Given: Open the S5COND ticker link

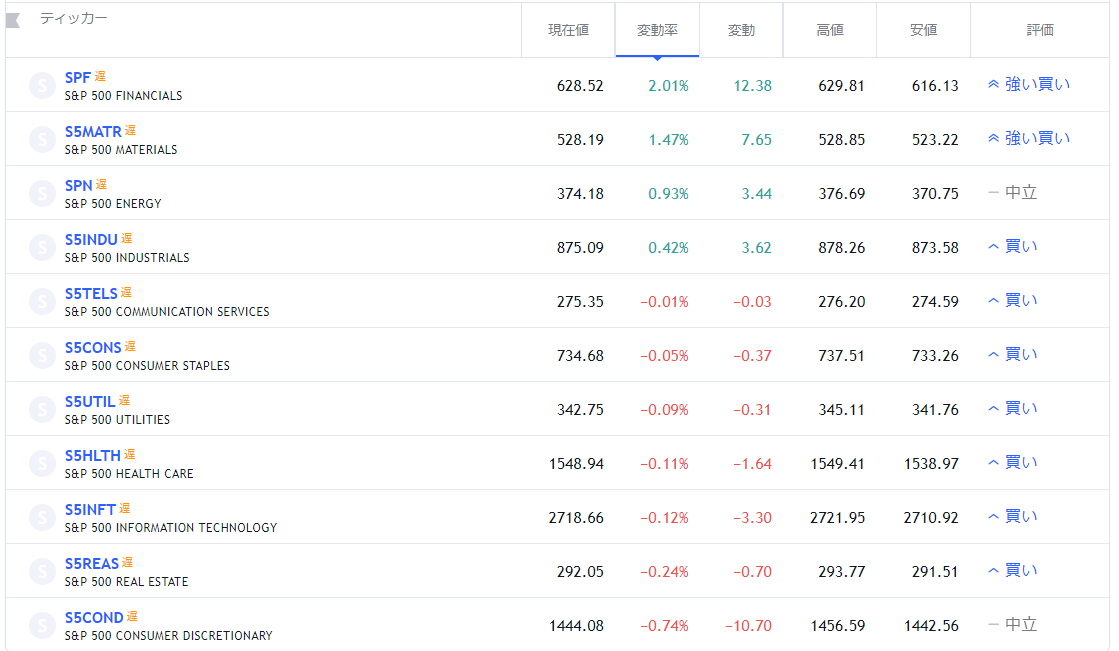Looking at the screenshot, I should [93, 617].
